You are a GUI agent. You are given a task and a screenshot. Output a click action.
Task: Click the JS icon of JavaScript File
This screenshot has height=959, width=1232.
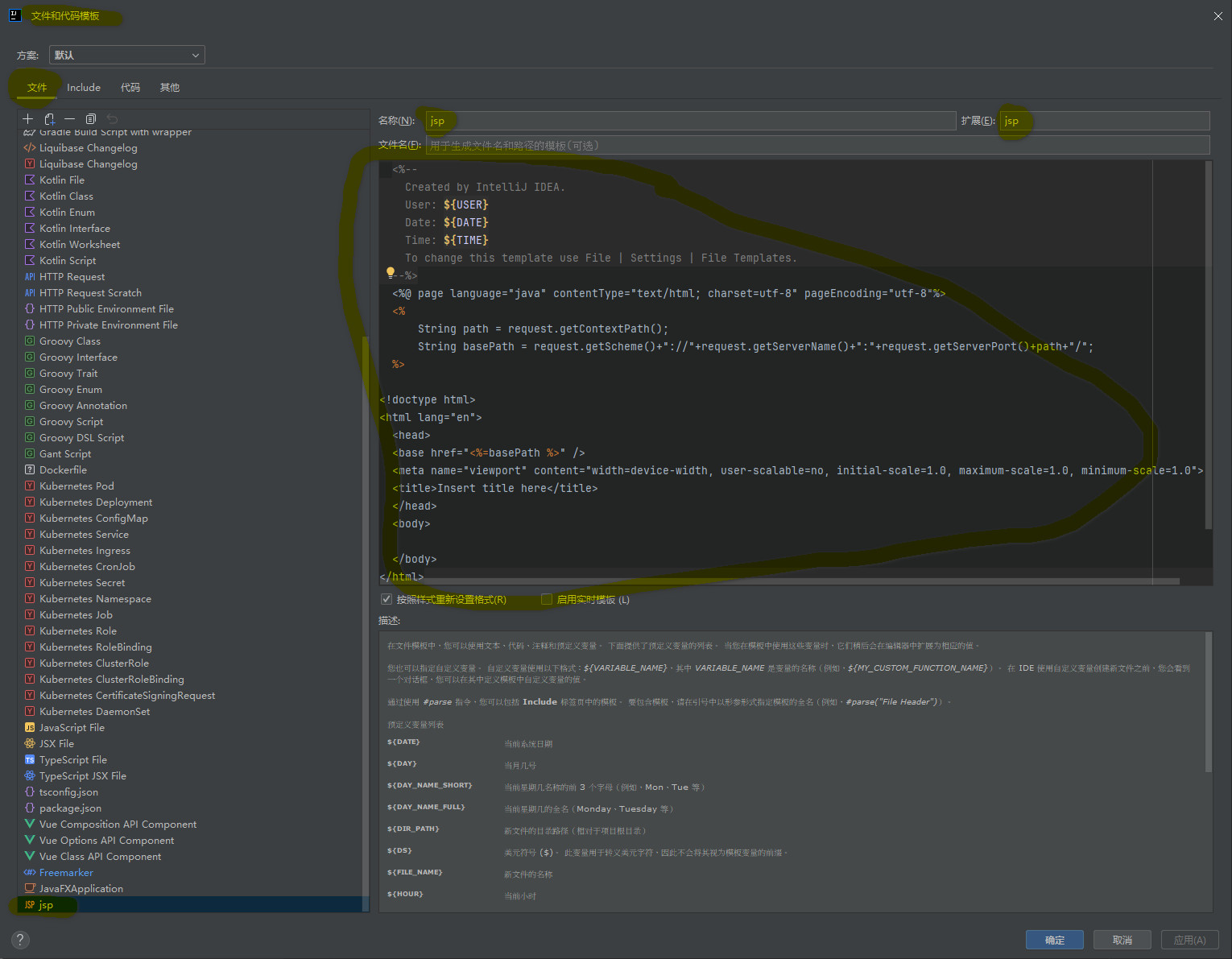pyautogui.click(x=30, y=728)
